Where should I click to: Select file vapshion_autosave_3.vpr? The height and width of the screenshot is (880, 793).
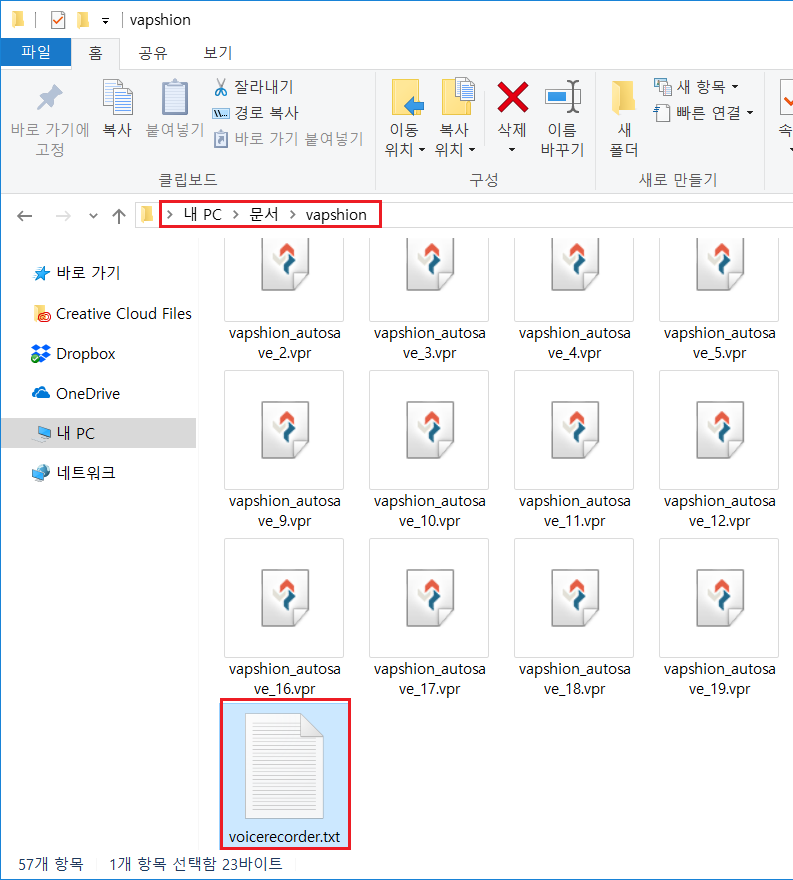[429, 300]
